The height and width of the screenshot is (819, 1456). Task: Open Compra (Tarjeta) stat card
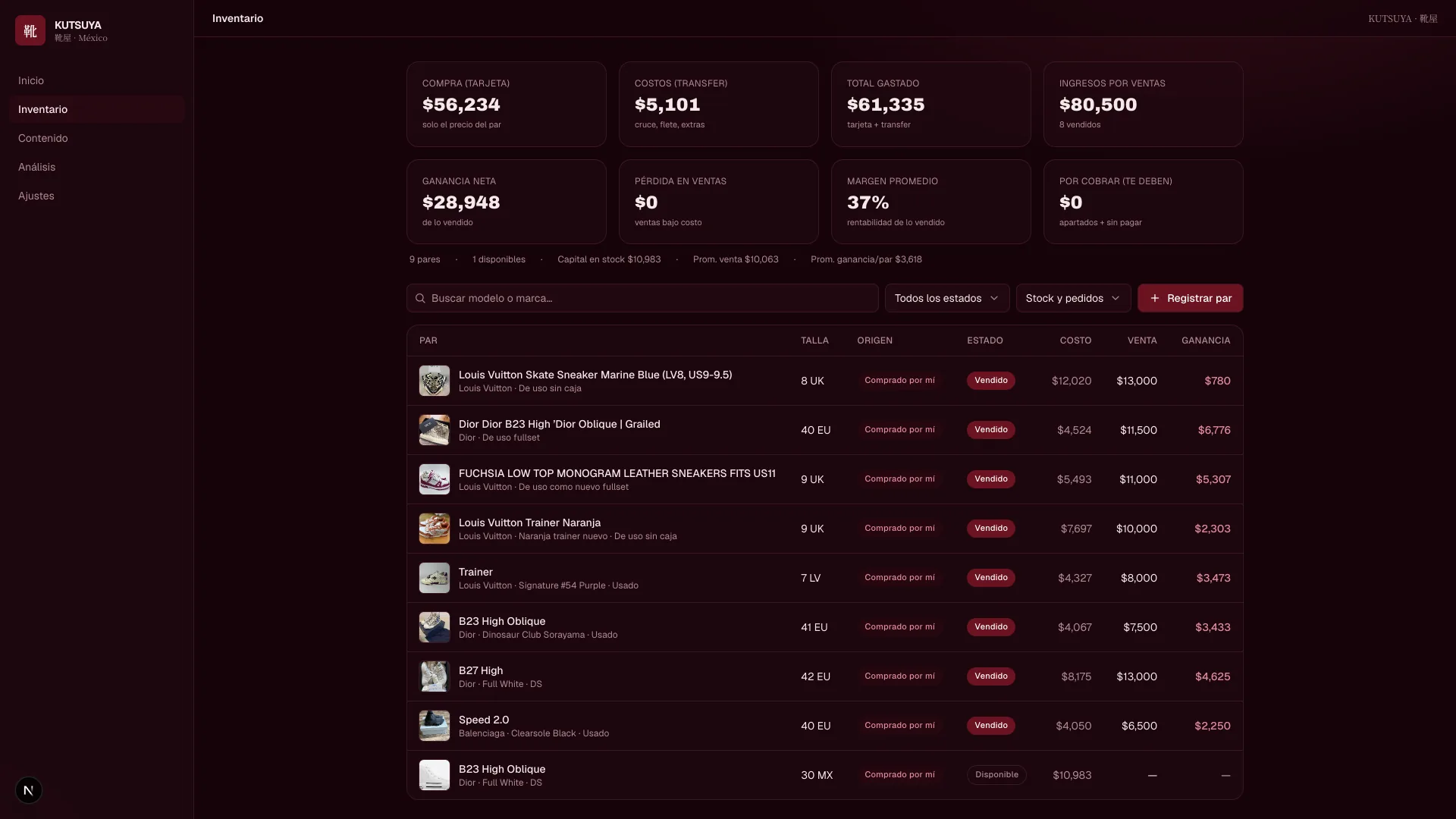point(507,104)
